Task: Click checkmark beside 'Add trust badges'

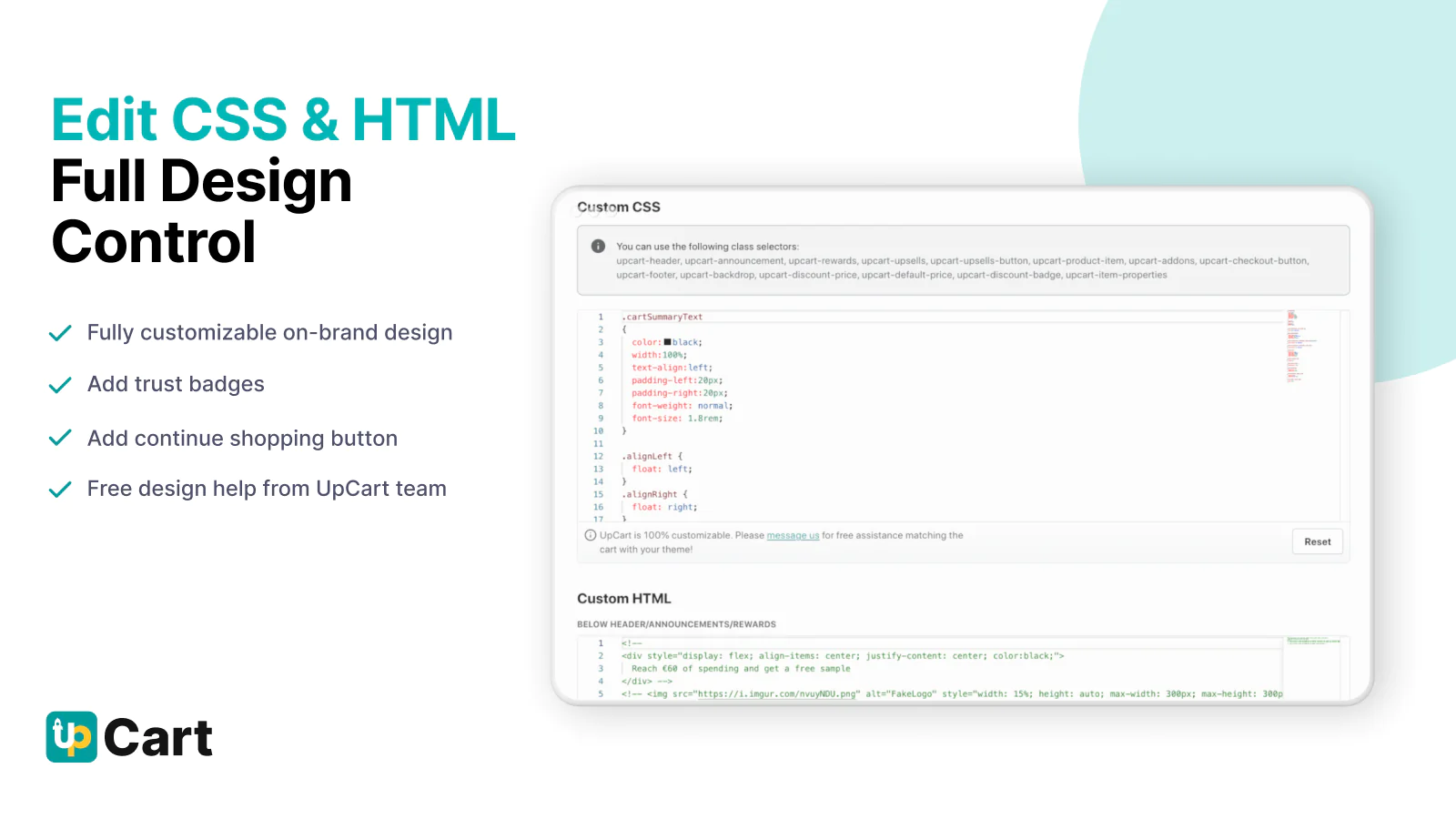Action: point(60,385)
